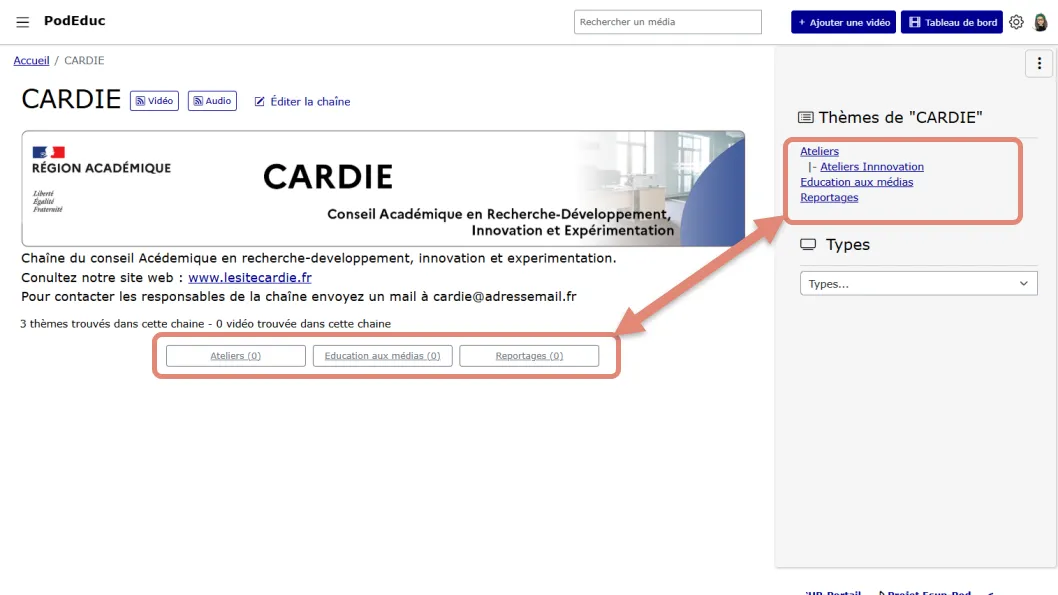Open the user avatar menu
This screenshot has width=1058, height=595.
coord(1040,22)
